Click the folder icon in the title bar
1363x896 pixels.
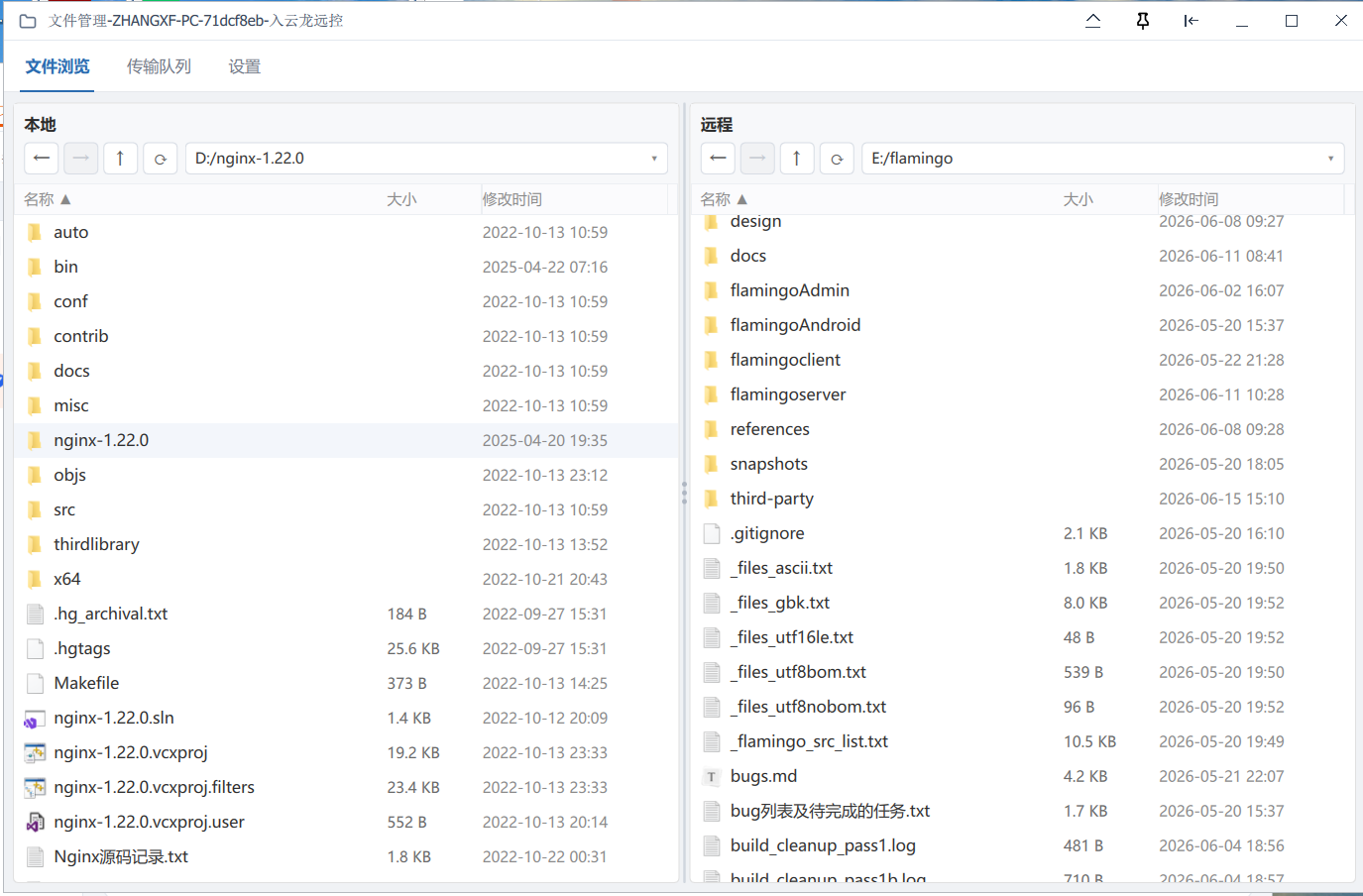pos(28,21)
